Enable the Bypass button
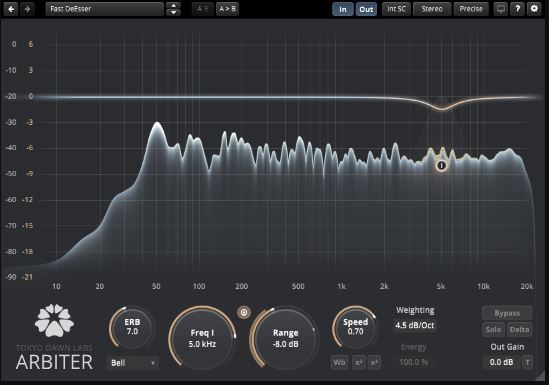Image resolution: width=549 pixels, height=385 pixels. [507, 313]
